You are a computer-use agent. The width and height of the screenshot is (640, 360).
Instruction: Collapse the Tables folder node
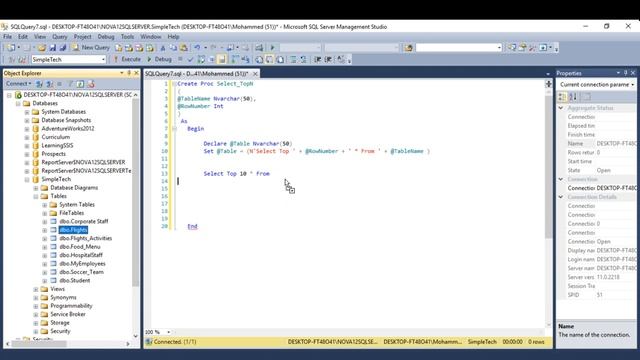[36, 196]
